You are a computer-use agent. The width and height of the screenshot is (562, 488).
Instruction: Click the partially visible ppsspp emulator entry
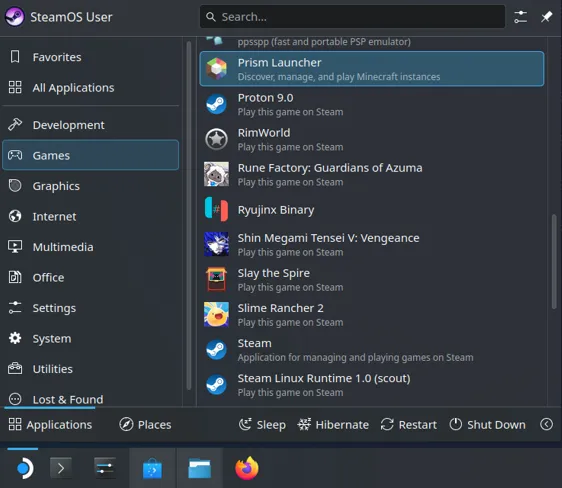pos(372,42)
